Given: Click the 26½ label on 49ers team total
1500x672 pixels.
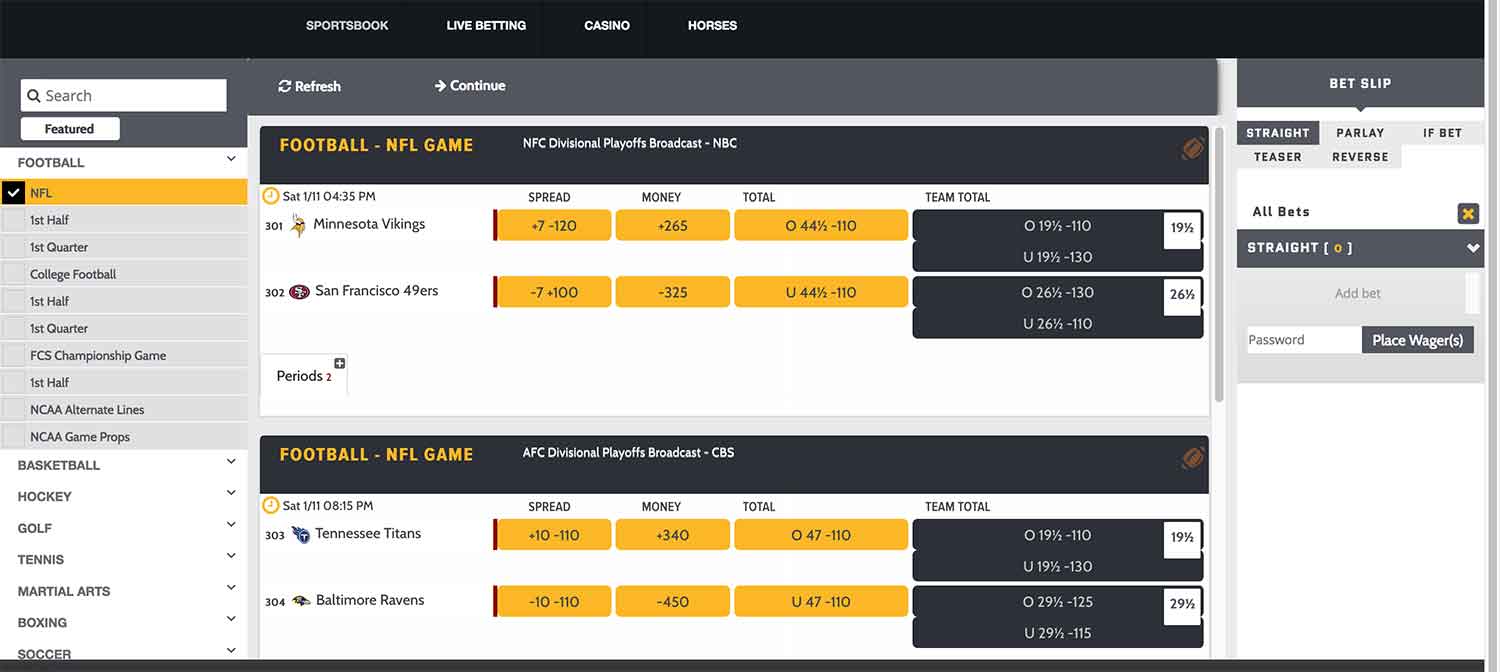Looking at the screenshot, I should (1182, 294).
